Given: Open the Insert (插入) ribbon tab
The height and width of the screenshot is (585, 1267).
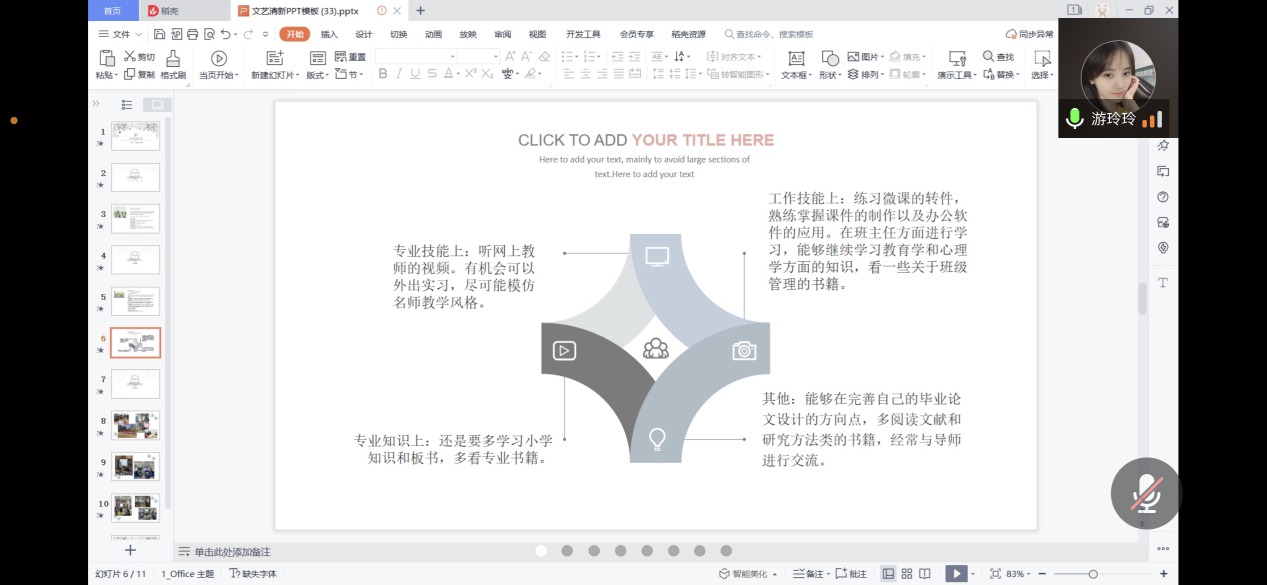Looking at the screenshot, I should (329, 34).
